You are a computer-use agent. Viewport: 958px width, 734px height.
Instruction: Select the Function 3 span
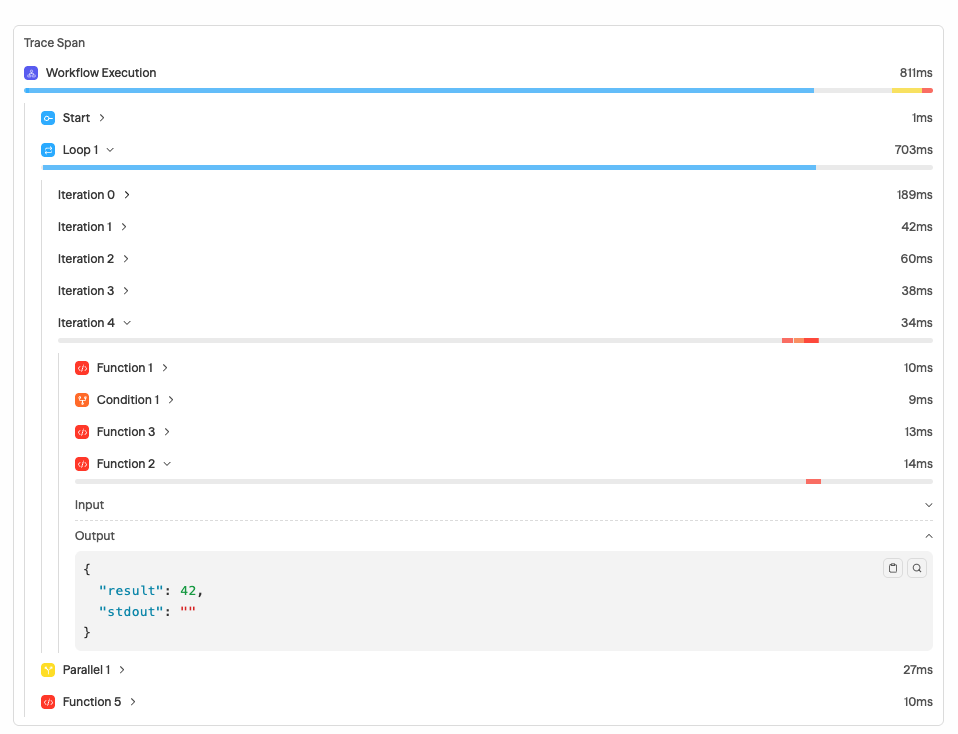pos(126,432)
